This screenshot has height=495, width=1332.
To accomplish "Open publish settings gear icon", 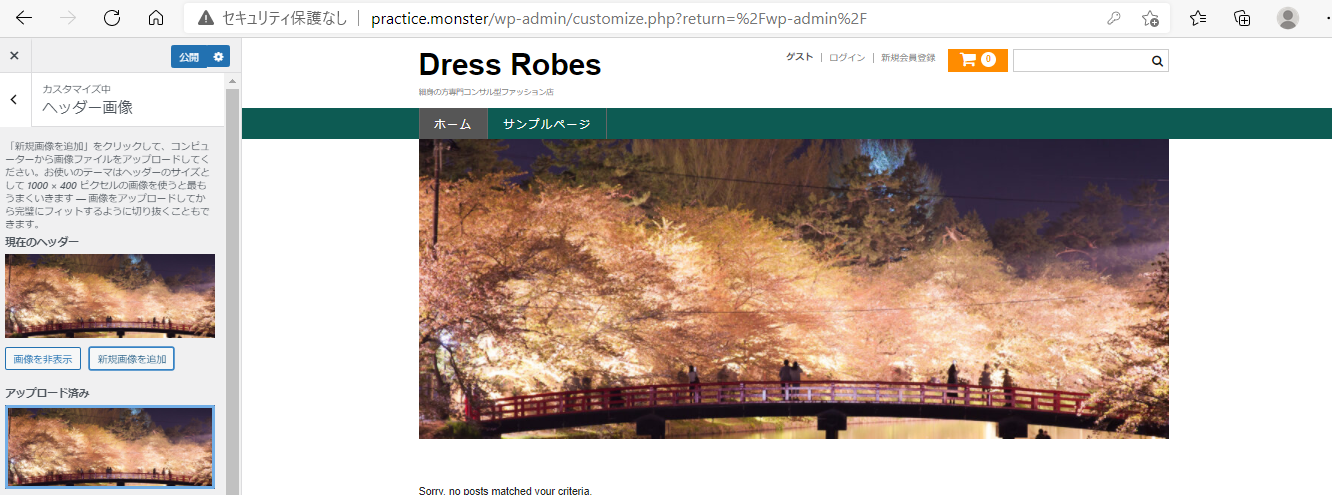I will [x=219, y=57].
